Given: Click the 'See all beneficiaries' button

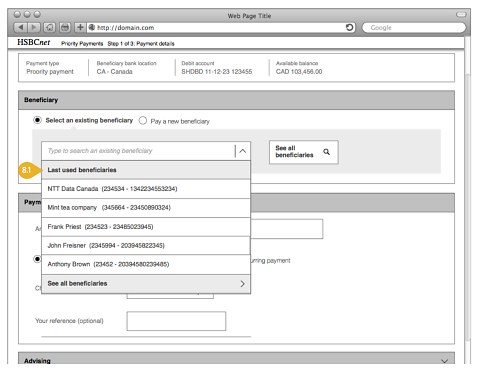Looking at the screenshot, I should (x=304, y=152).
